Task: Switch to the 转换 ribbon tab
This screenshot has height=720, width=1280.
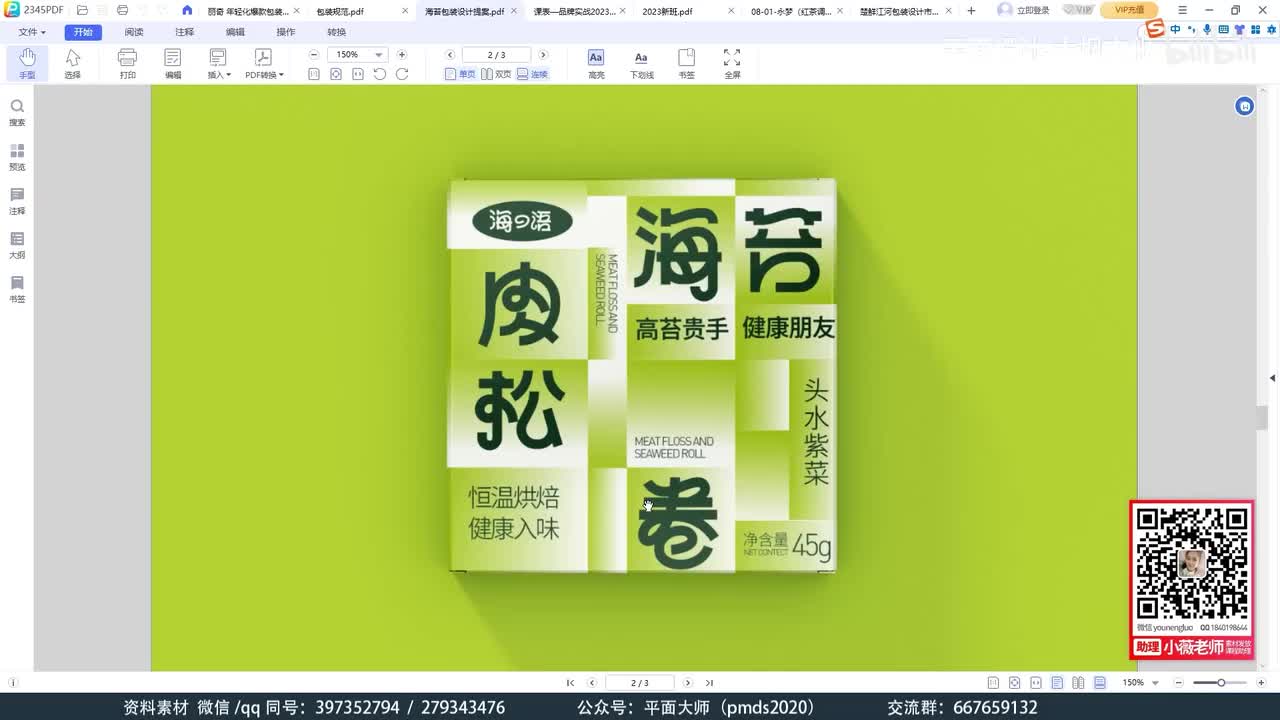Action: pyautogui.click(x=336, y=32)
